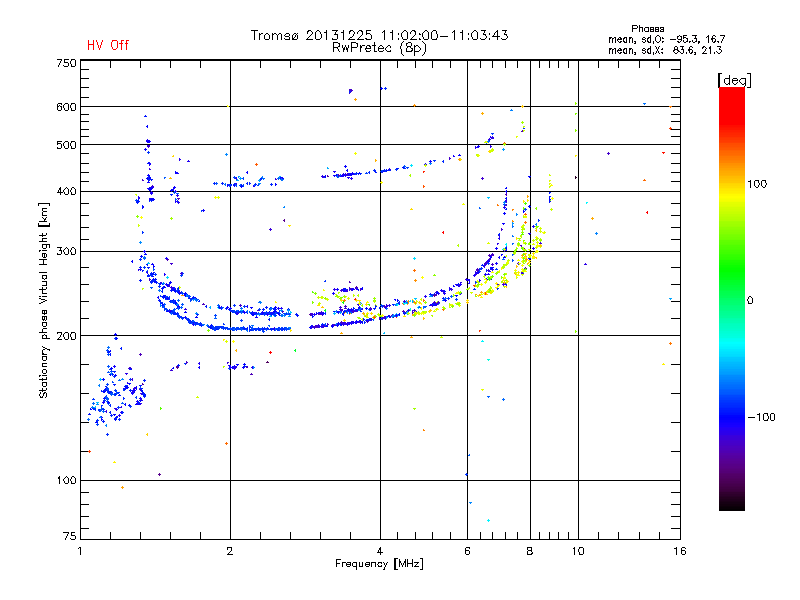The width and height of the screenshot is (800, 600).
Task: Click the 'RwPretec (8p)' subtitle
Action: 379,48
